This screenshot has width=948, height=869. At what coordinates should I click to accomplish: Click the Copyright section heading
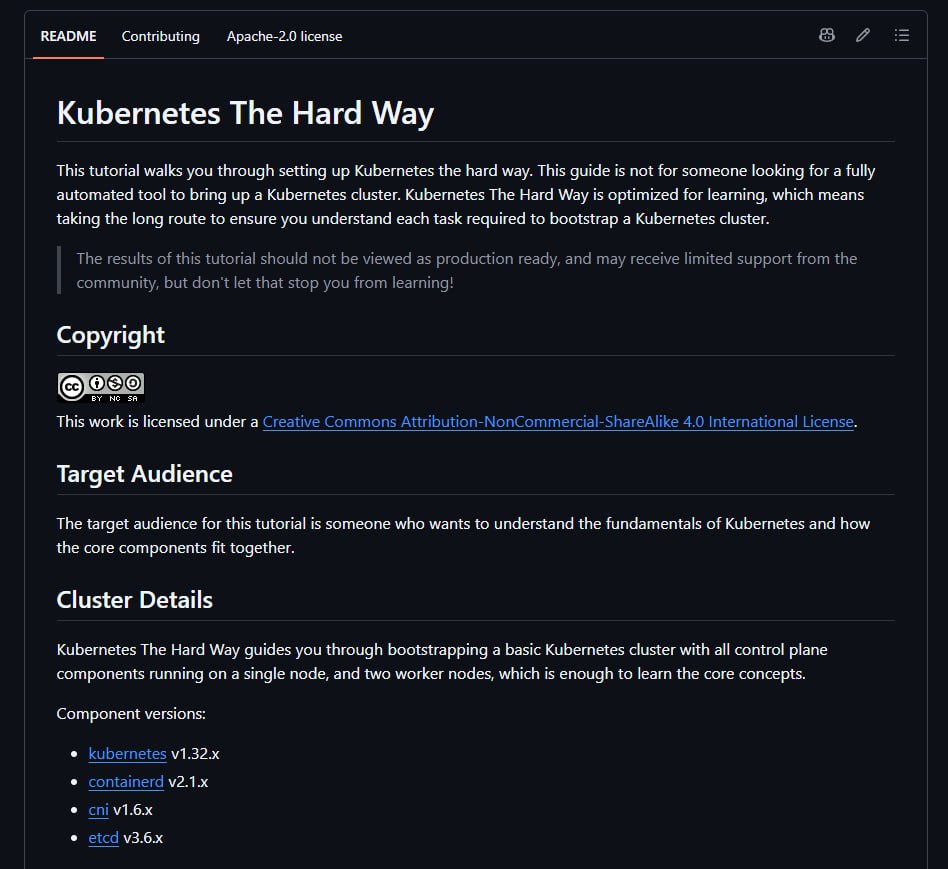(111, 335)
